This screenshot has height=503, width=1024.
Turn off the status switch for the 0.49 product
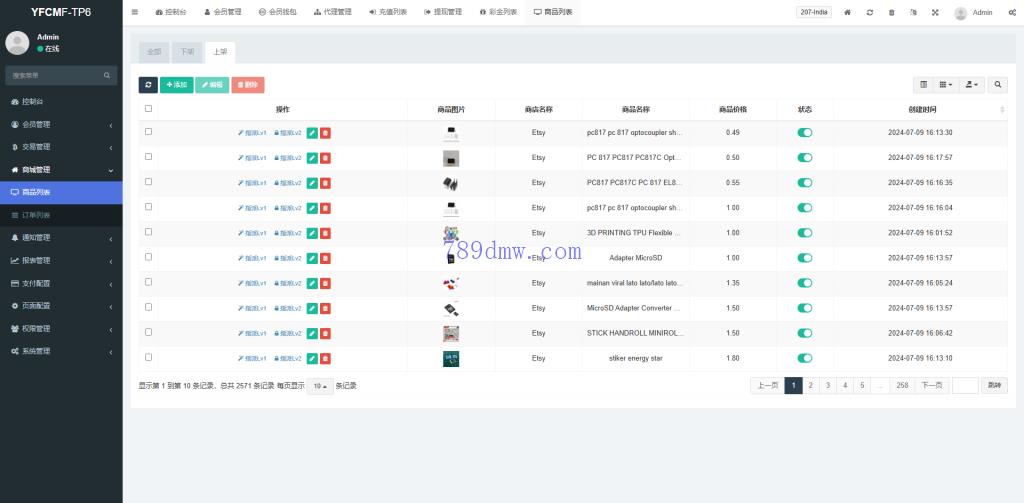(805, 133)
